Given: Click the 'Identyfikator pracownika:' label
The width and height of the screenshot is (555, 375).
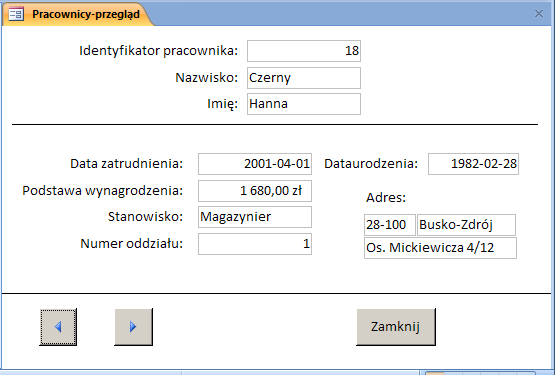Looking at the screenshot, I should [159, 51].
